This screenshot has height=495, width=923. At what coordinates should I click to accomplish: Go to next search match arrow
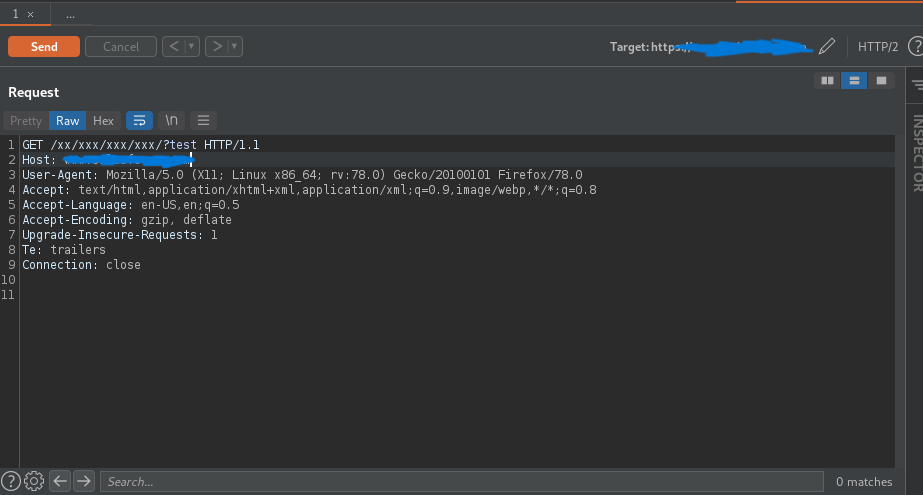tap(84, 481)
